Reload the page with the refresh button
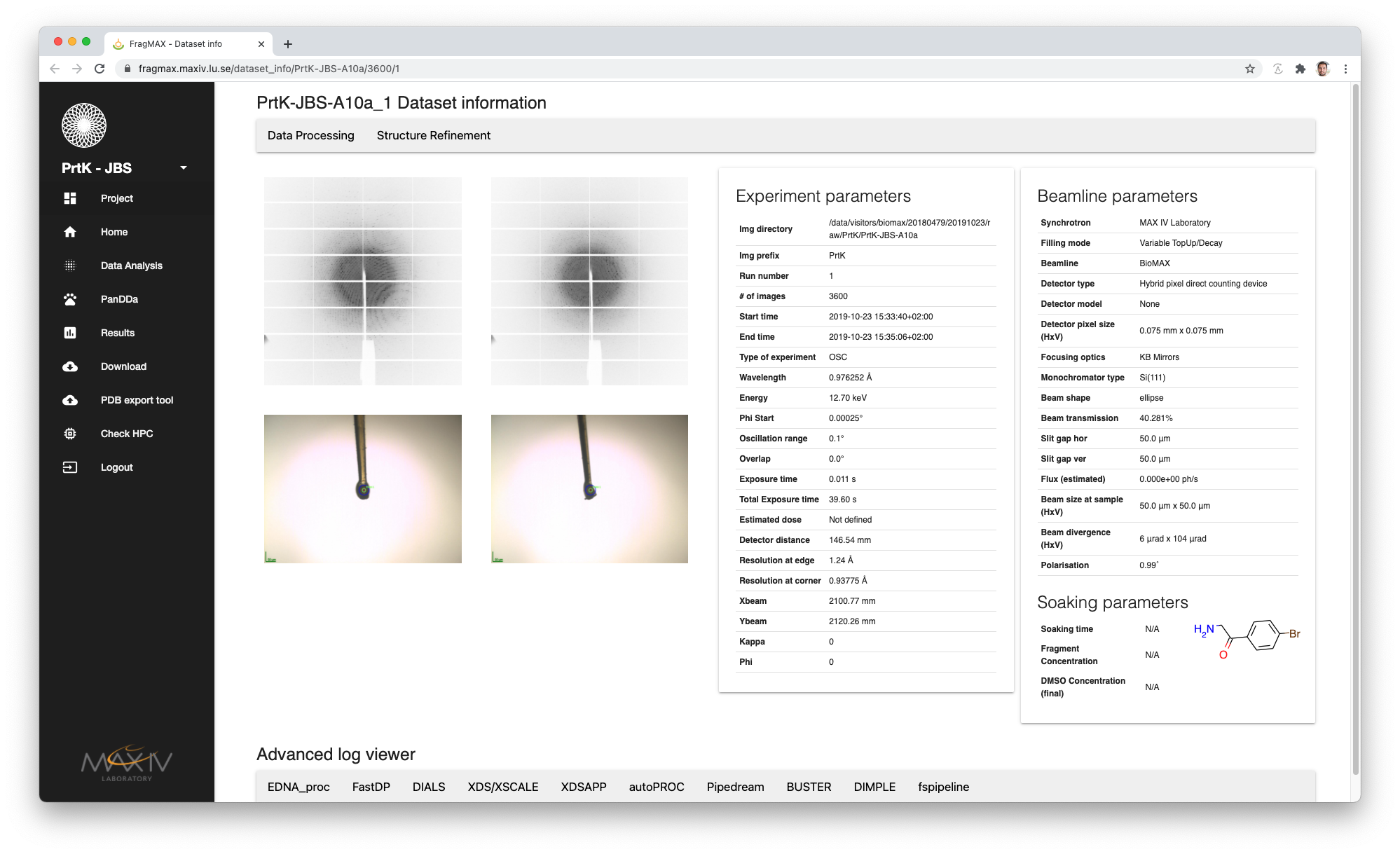The height and width of the screenshot is (854, 1400). [x=99, y=69]
